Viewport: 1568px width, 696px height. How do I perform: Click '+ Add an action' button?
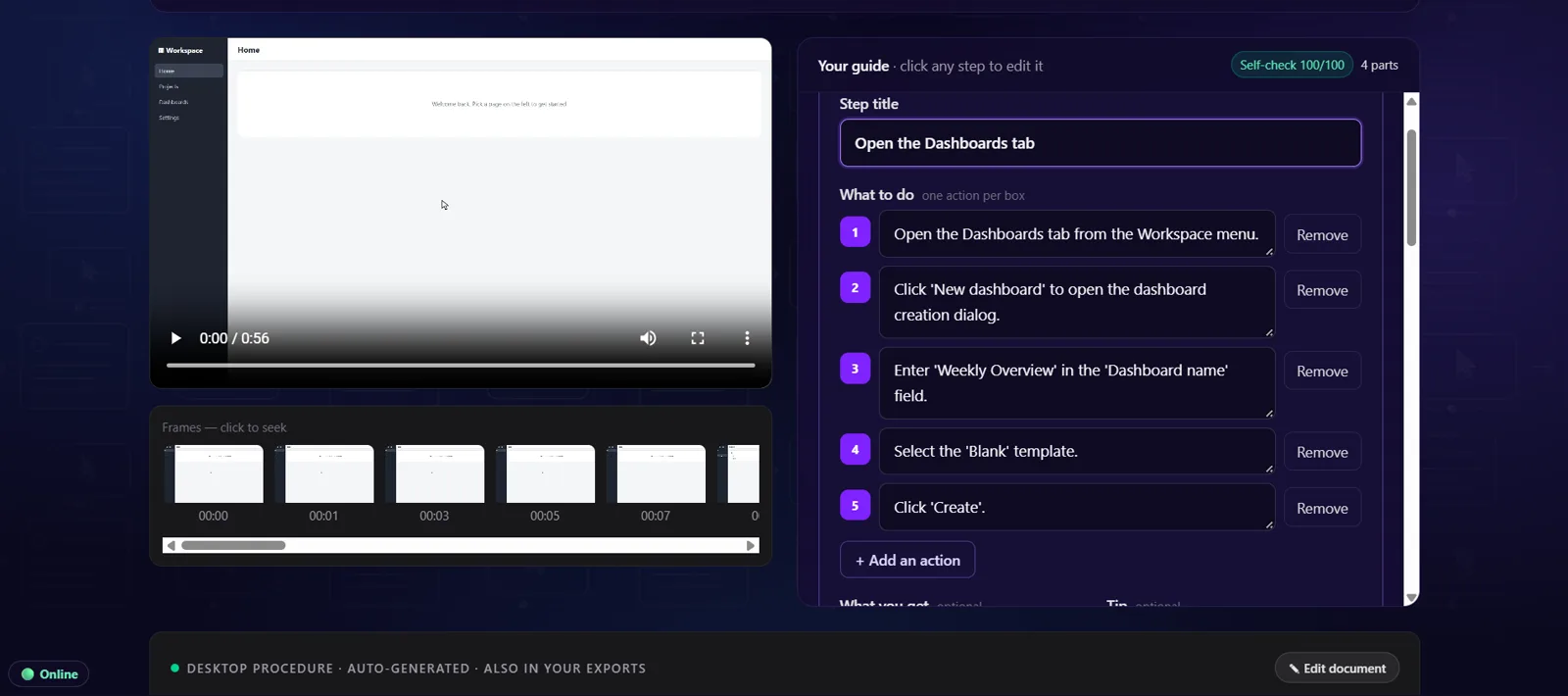click(x=907, y=560)
